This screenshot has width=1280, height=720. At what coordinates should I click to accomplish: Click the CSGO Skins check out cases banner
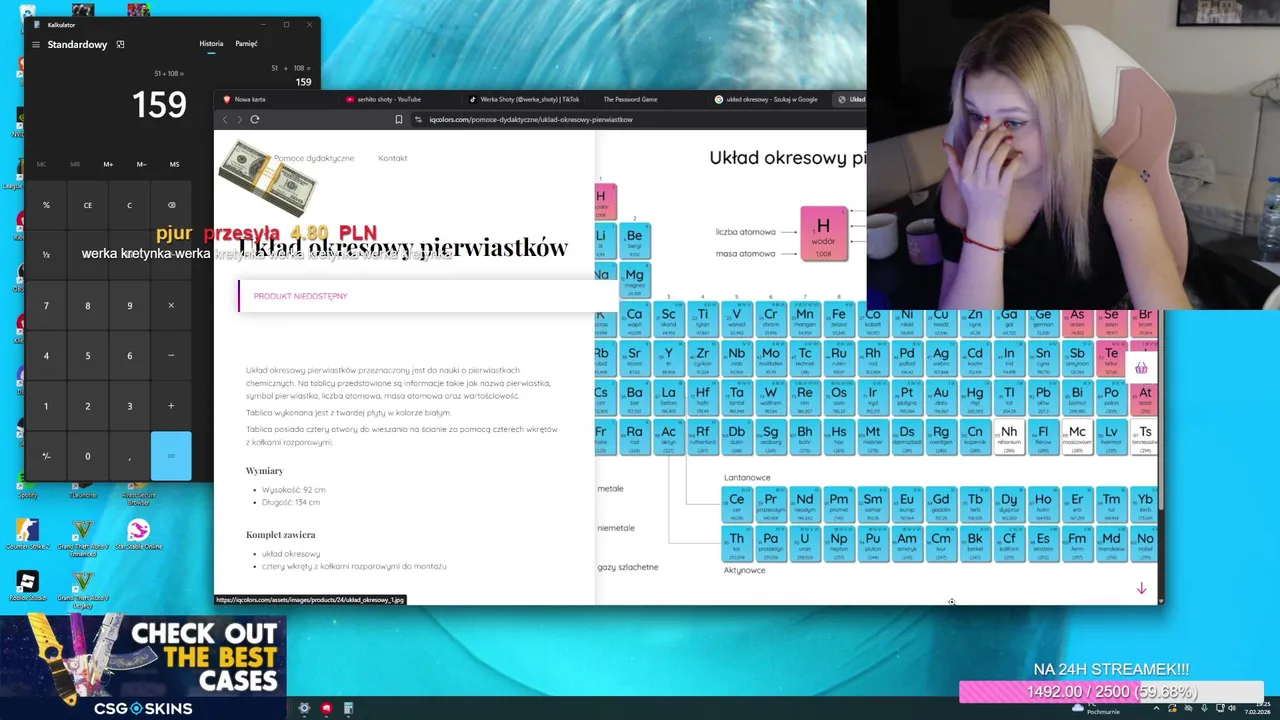point(143,667)
